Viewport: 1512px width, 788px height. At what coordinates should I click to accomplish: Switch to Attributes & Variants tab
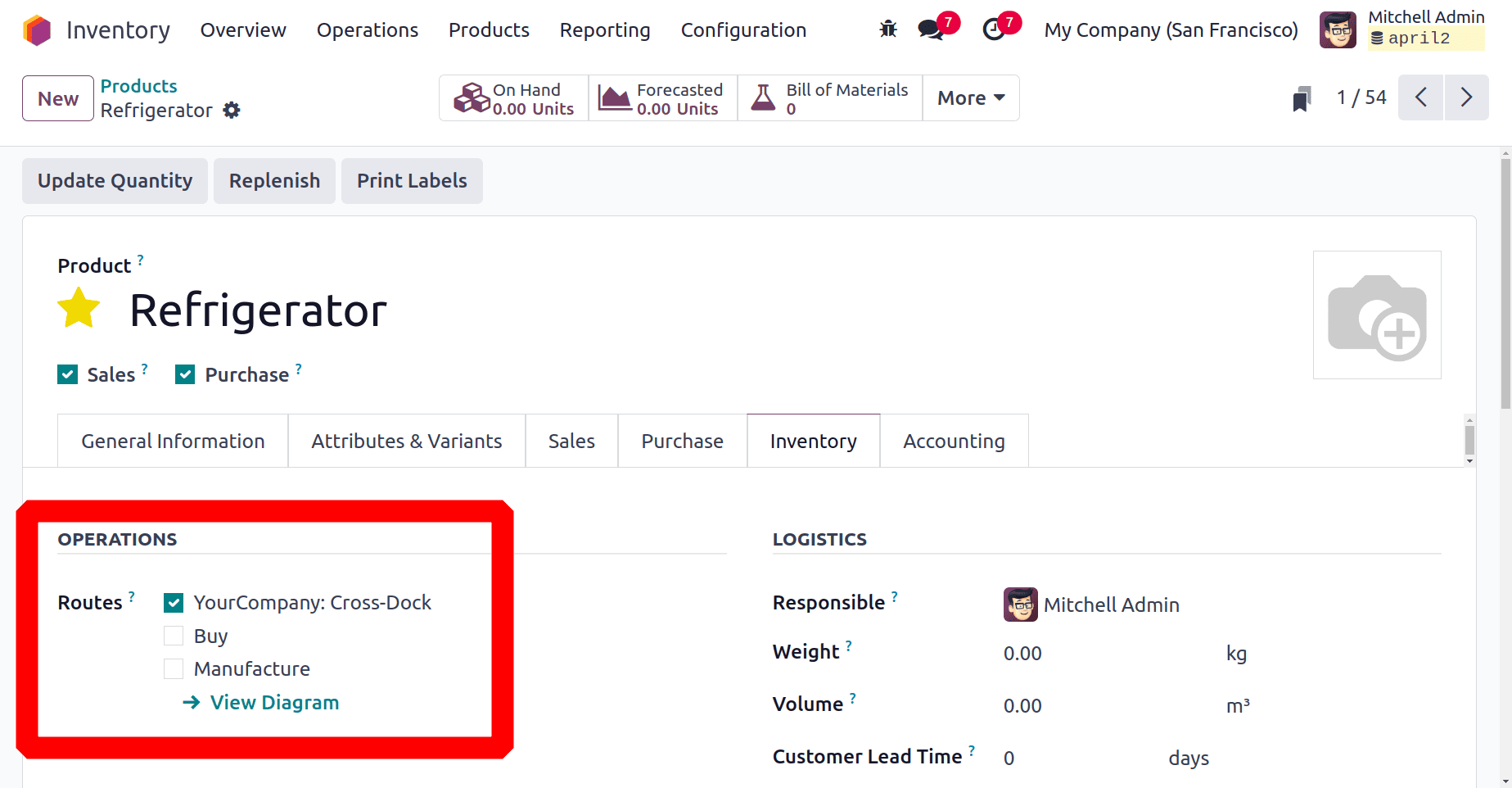407,441
